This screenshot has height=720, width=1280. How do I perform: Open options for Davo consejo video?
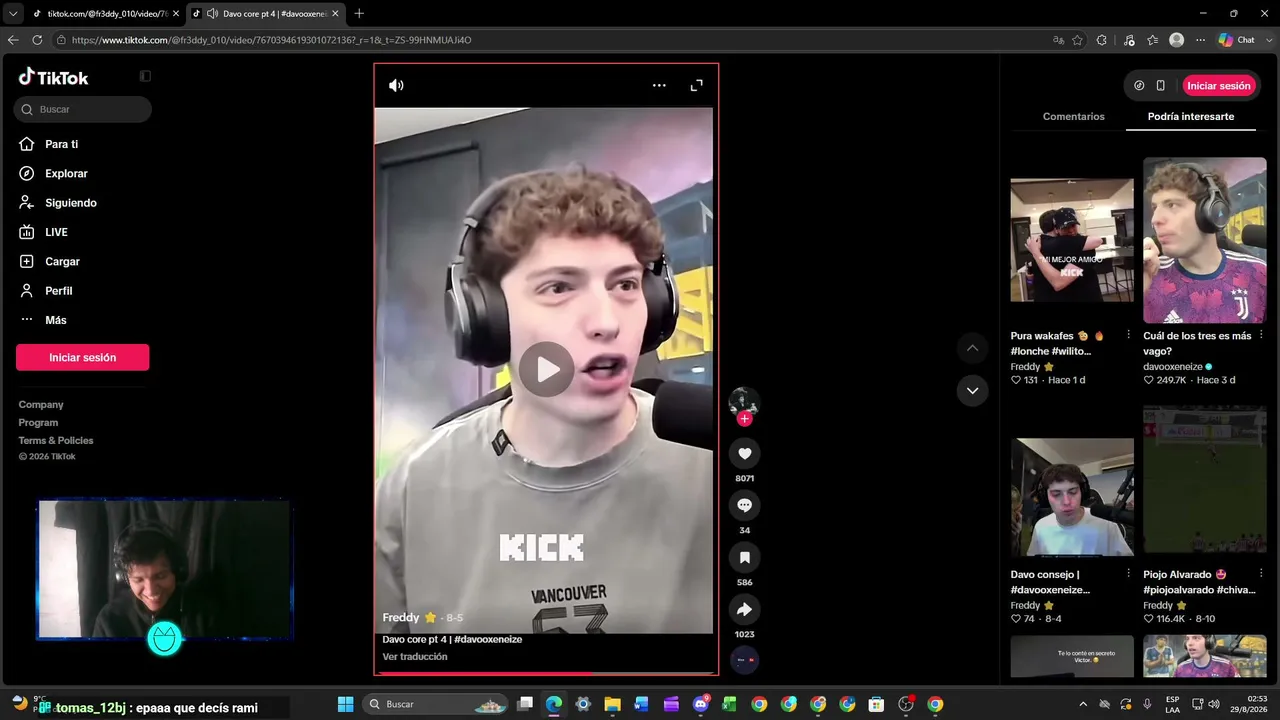point(1129,574)
